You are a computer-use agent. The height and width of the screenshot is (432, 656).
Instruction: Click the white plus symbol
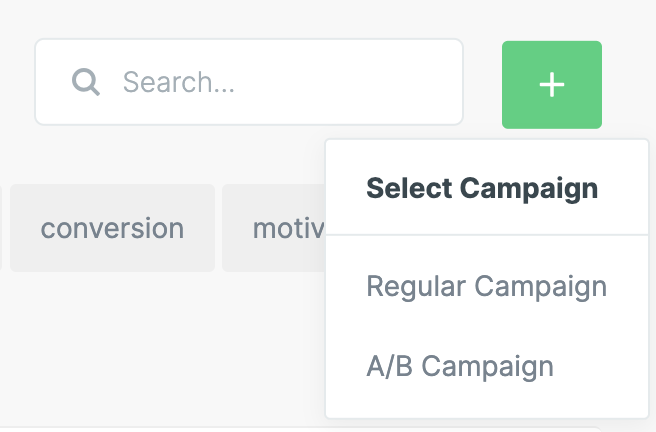pos(552,85)
